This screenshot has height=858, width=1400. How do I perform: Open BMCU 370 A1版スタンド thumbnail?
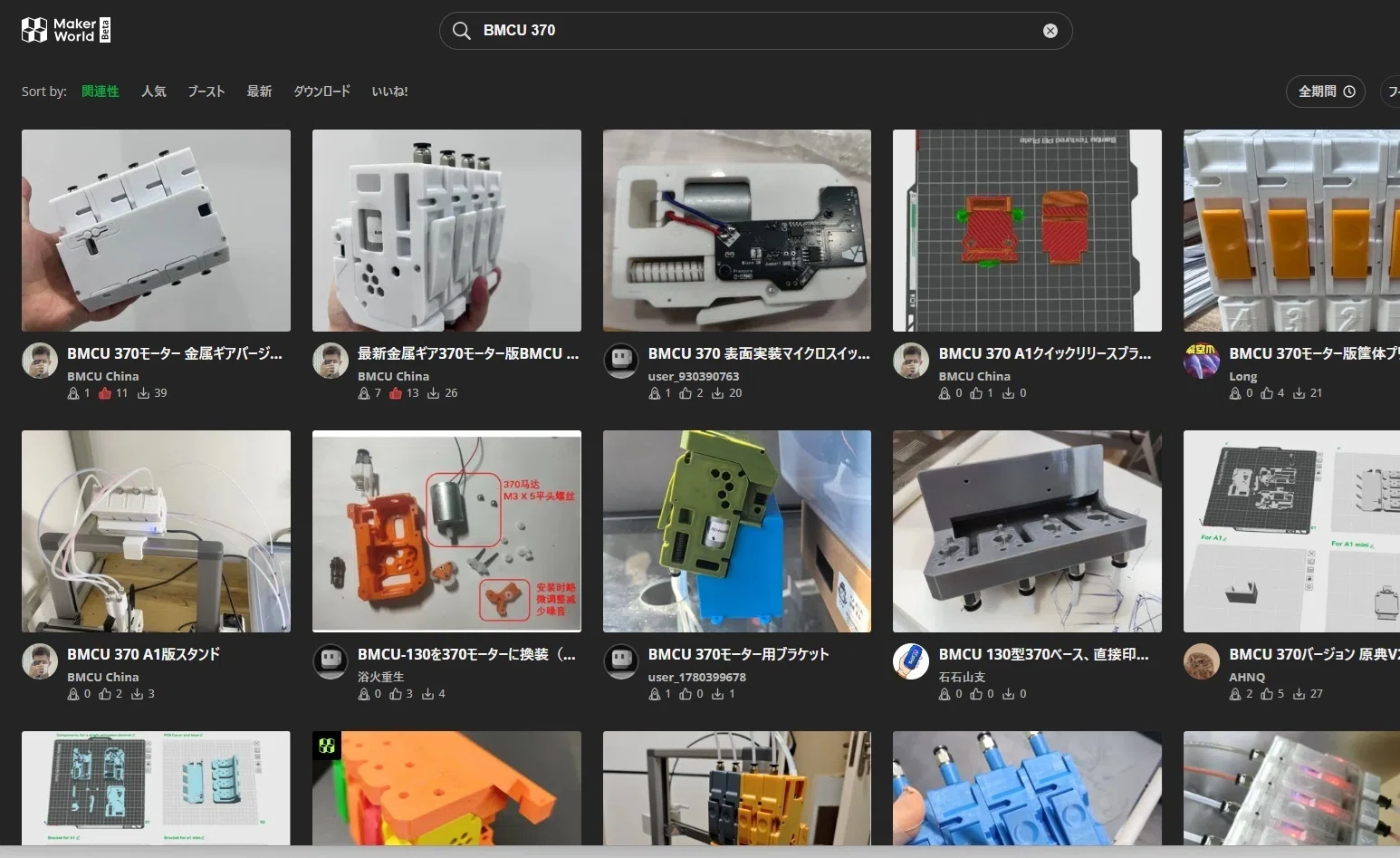coord(156,531)
